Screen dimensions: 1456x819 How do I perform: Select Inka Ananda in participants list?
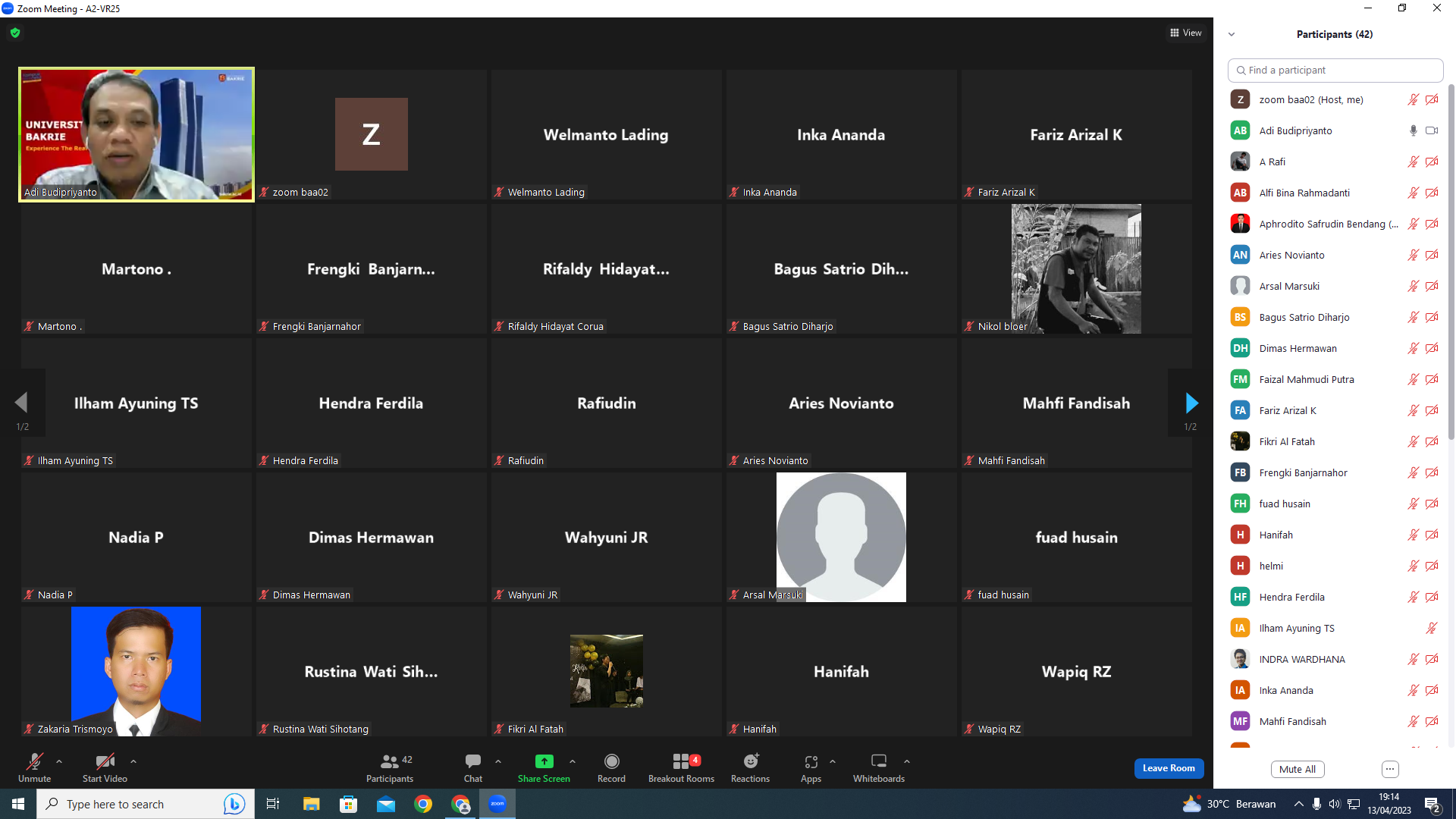tap(1335, 690)
